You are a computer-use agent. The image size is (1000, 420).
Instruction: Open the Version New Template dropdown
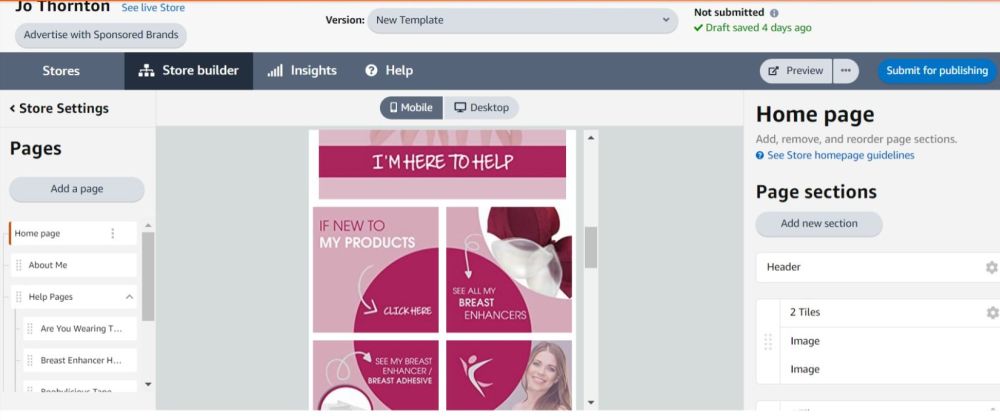(522, 20)
